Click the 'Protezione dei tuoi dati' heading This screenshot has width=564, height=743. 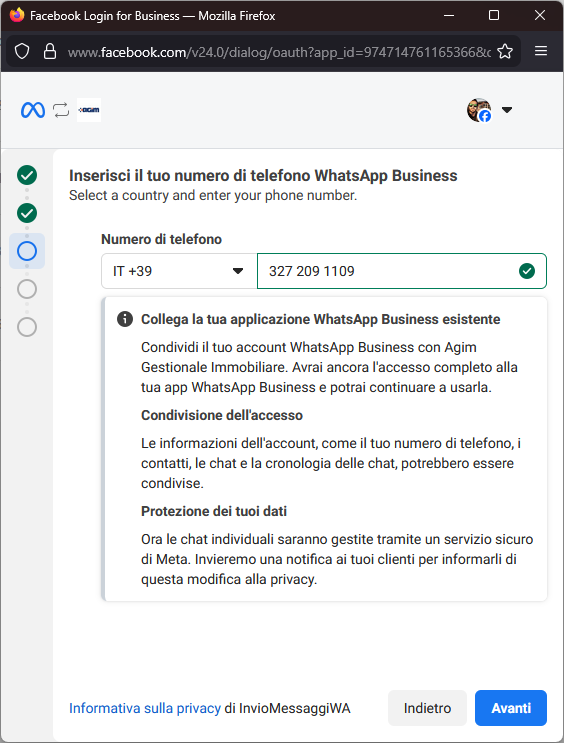pyautogui.click(x=214, y=511)
